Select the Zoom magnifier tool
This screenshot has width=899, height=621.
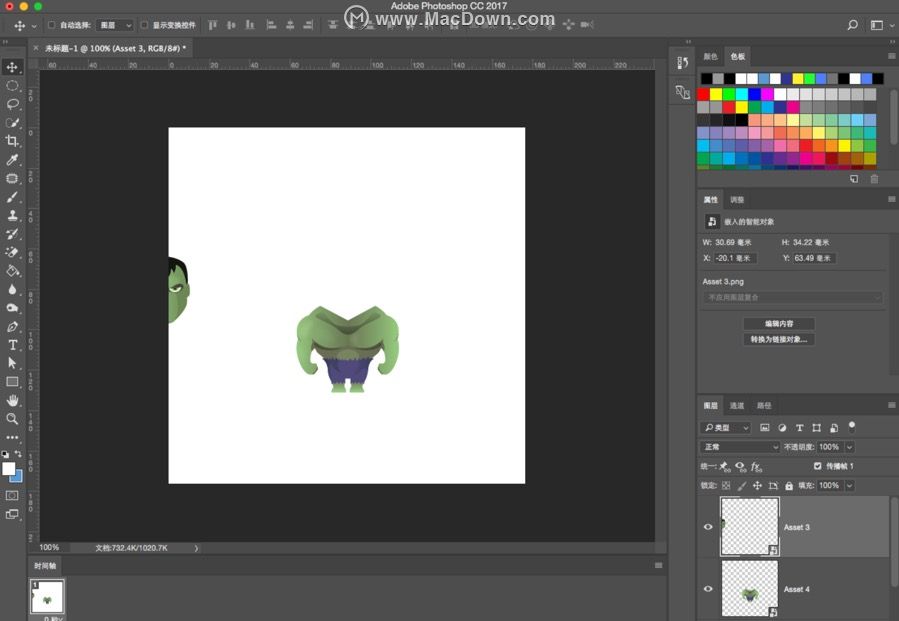coord(12,419)
